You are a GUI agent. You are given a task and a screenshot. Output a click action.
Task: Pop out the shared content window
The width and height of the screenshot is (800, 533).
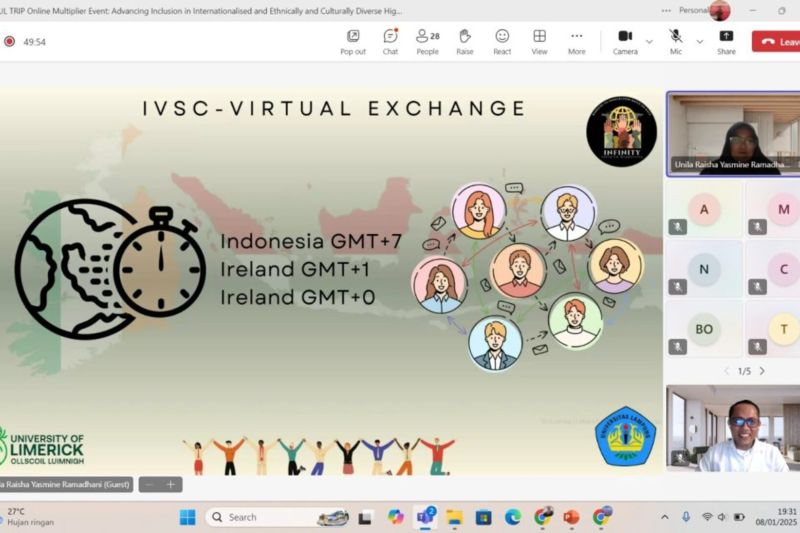[353, 41]
